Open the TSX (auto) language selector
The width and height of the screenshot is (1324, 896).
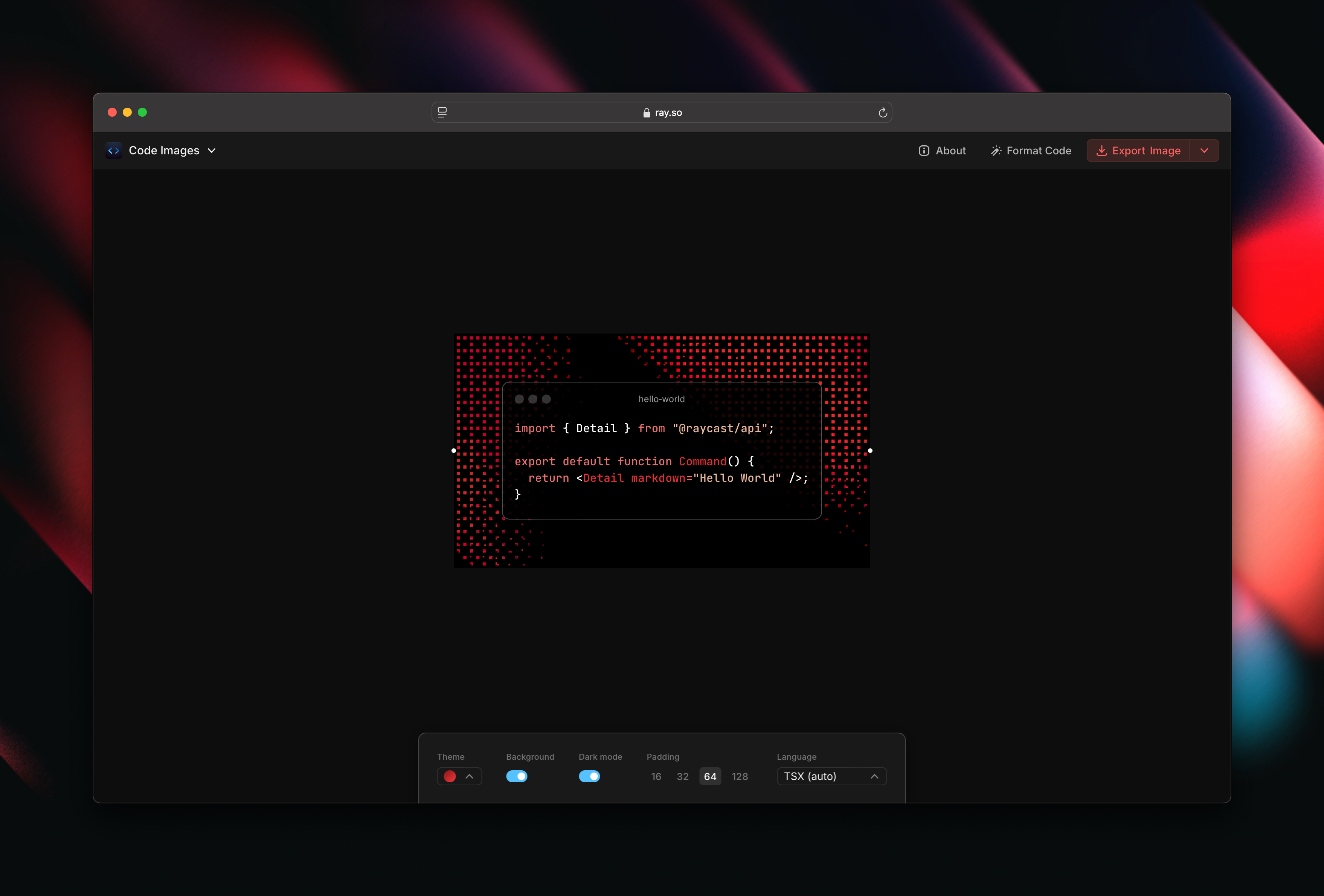(x=831, y=776)
